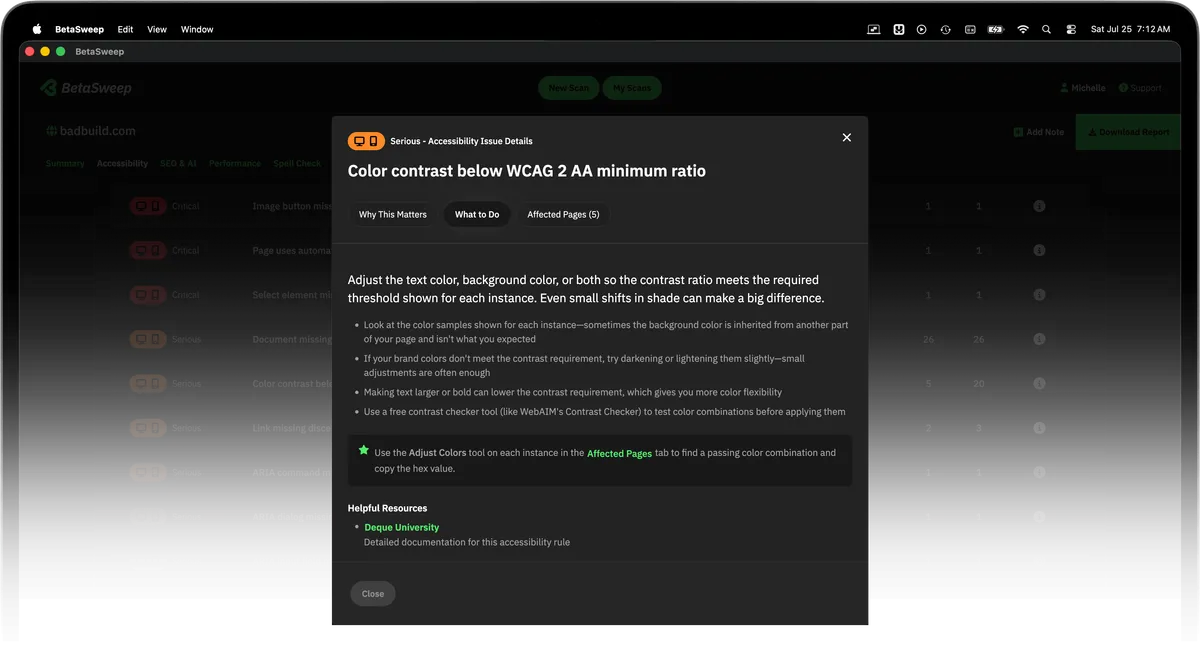The height and width of the screenshot is (665, 1200).
Task: Open the Michelle user account
Action: 1083,88
